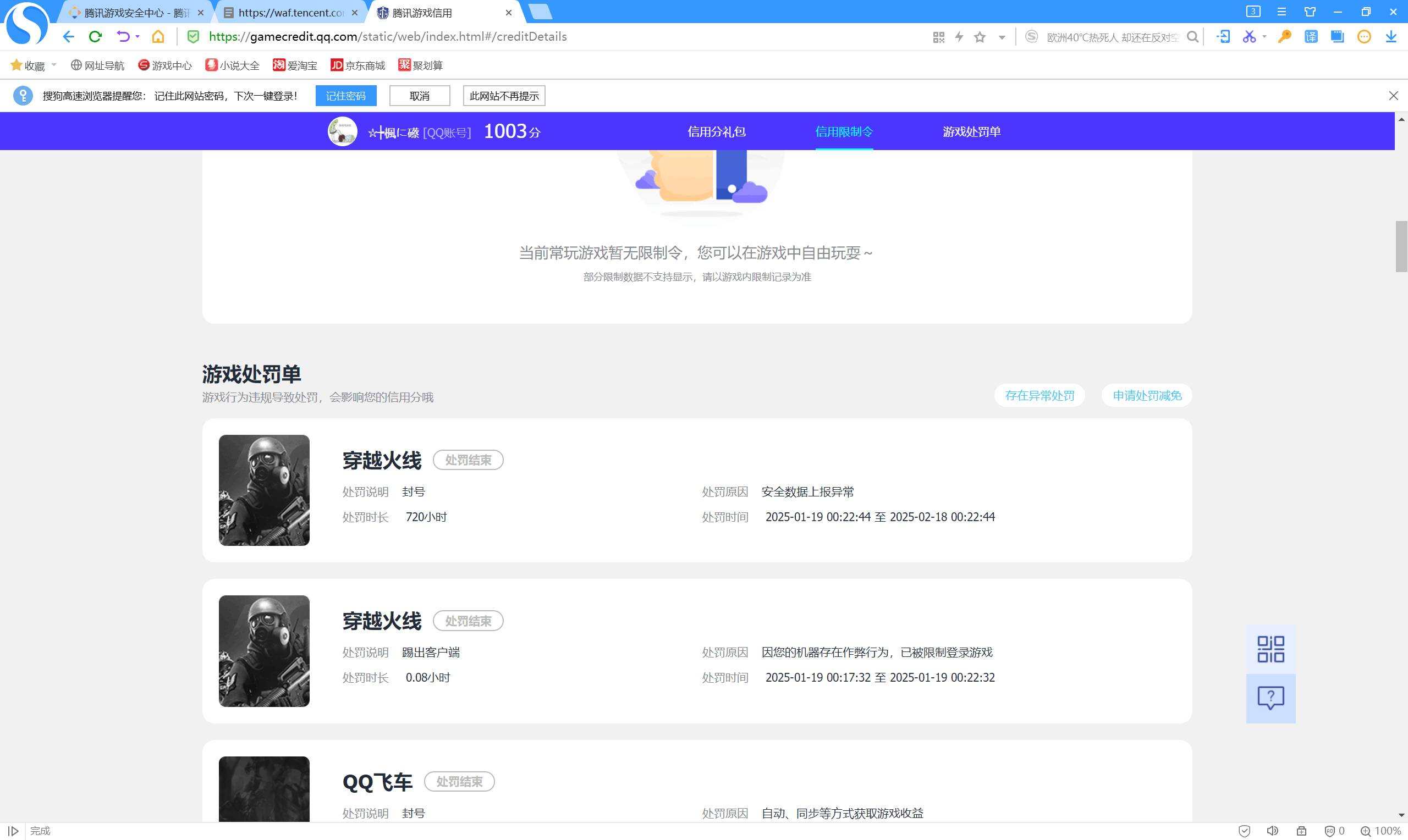Viewport: 1408px width, 840px height.
Task: Open the QR code icon in address bar
Action: point(938,37)
